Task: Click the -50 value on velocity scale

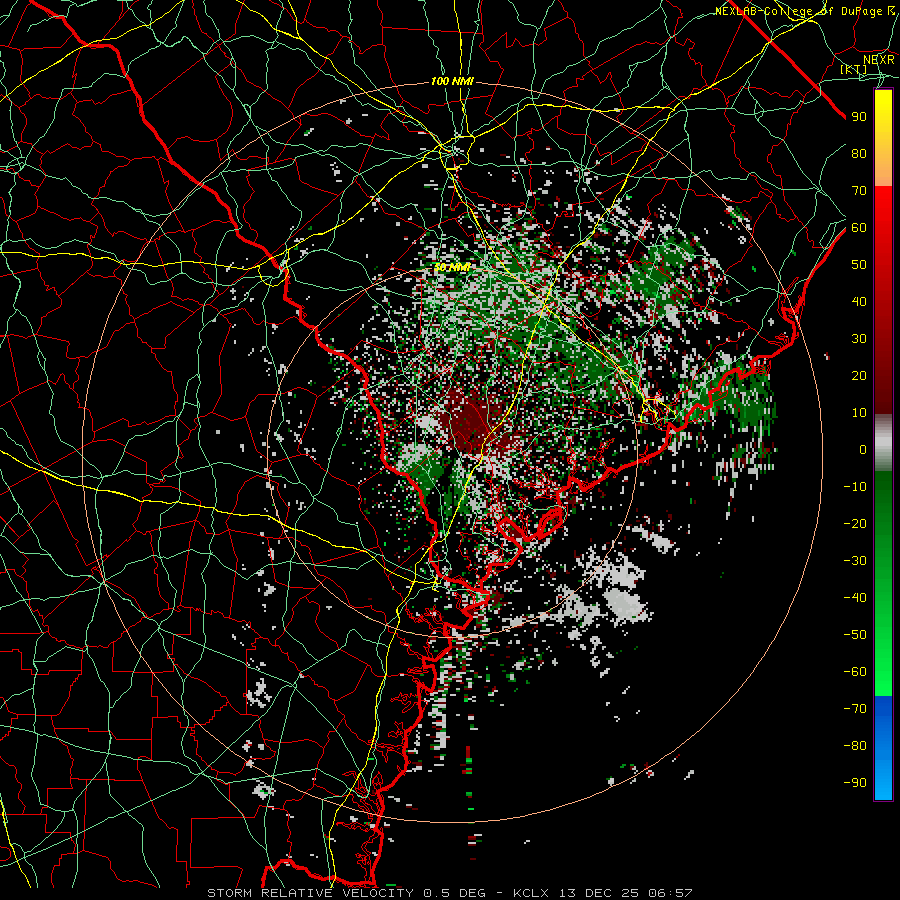Action: (x=855, y=635)
